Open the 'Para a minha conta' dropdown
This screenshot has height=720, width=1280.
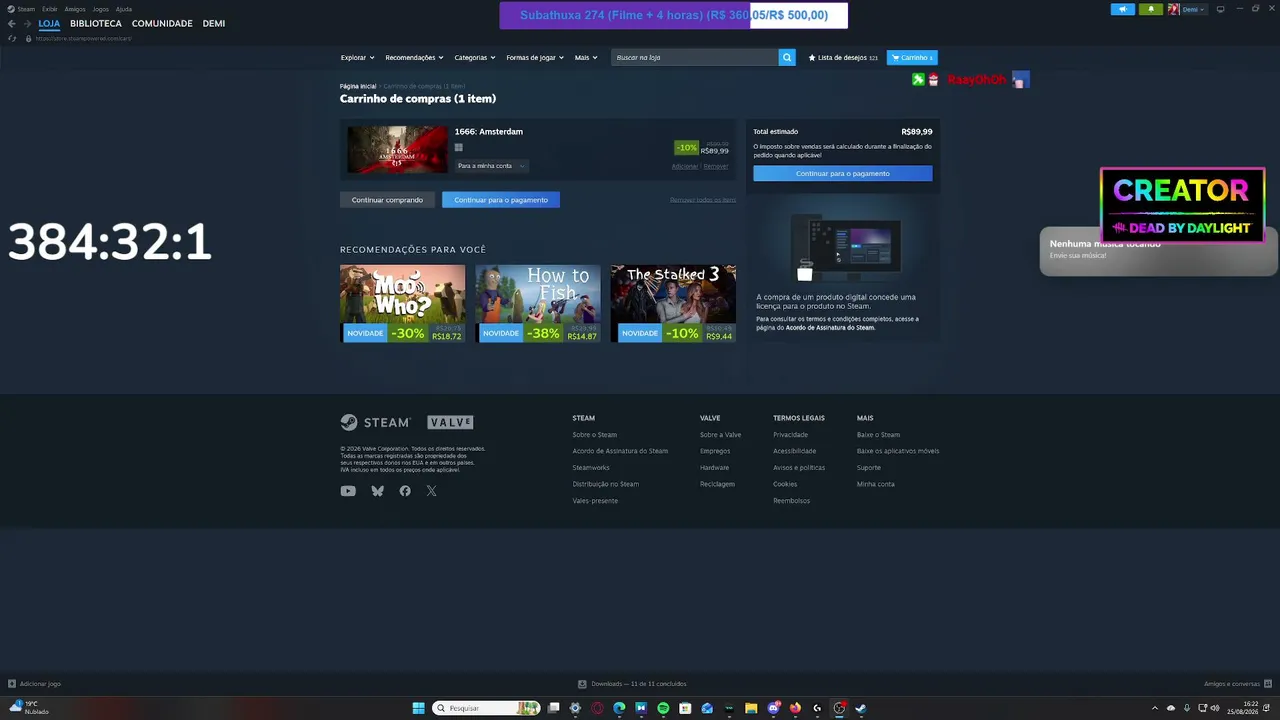(x=491, y=166)
